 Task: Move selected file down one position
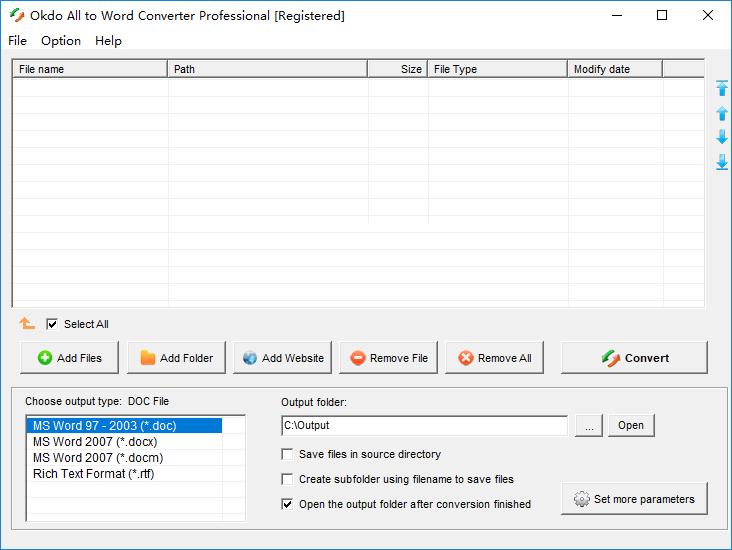coord(722,137)
